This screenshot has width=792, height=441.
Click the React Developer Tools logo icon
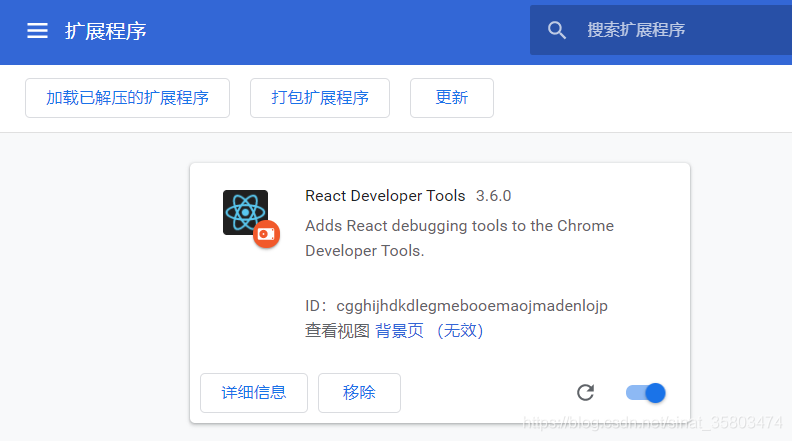point(245,212)
